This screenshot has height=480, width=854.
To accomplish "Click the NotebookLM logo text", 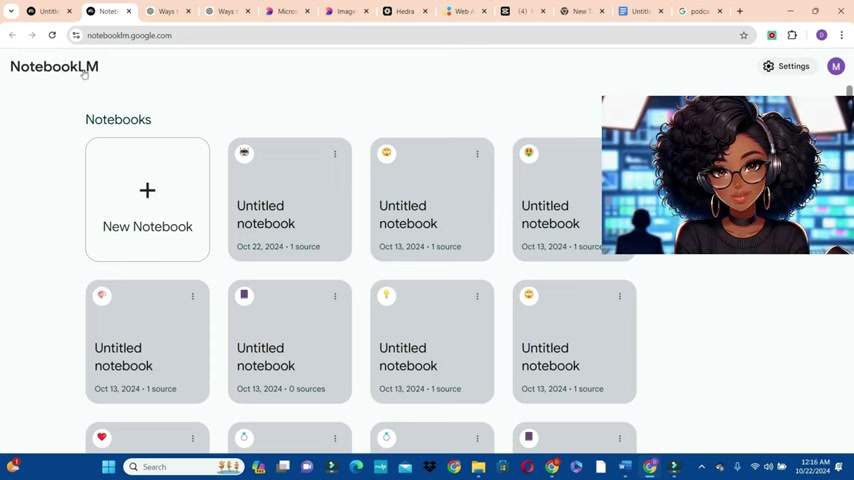I will pyautogui.click(x=54, y=66).
